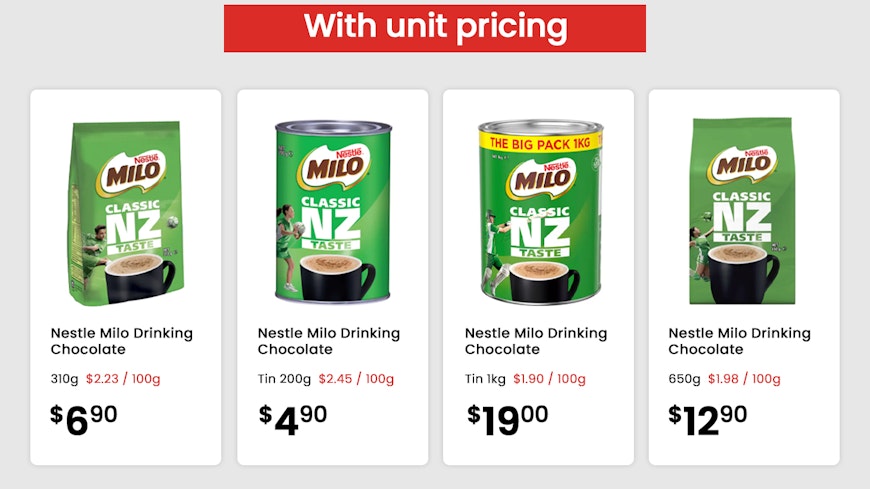Click the $1.98 / 100g unit price
The image size is (870, 489).
point(744,379)
